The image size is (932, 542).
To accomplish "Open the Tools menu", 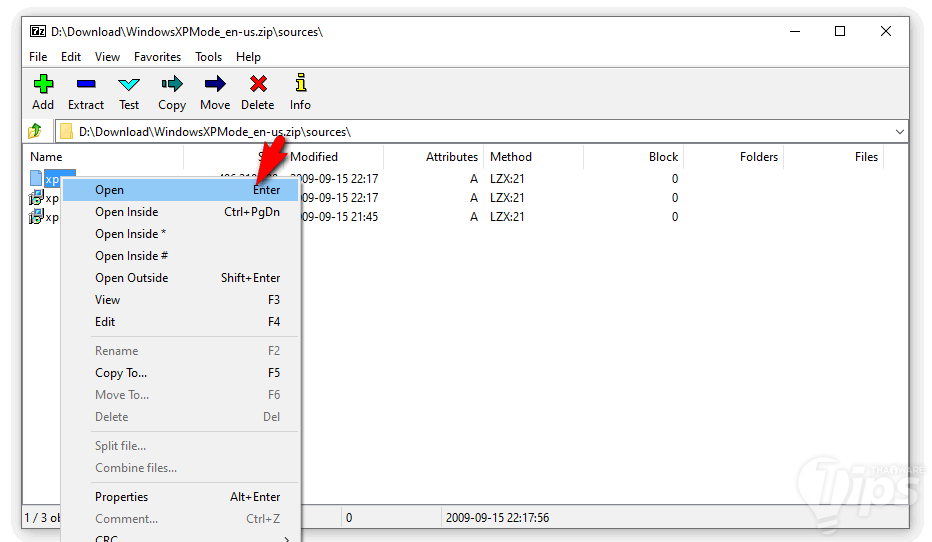I will coord(209,57).
